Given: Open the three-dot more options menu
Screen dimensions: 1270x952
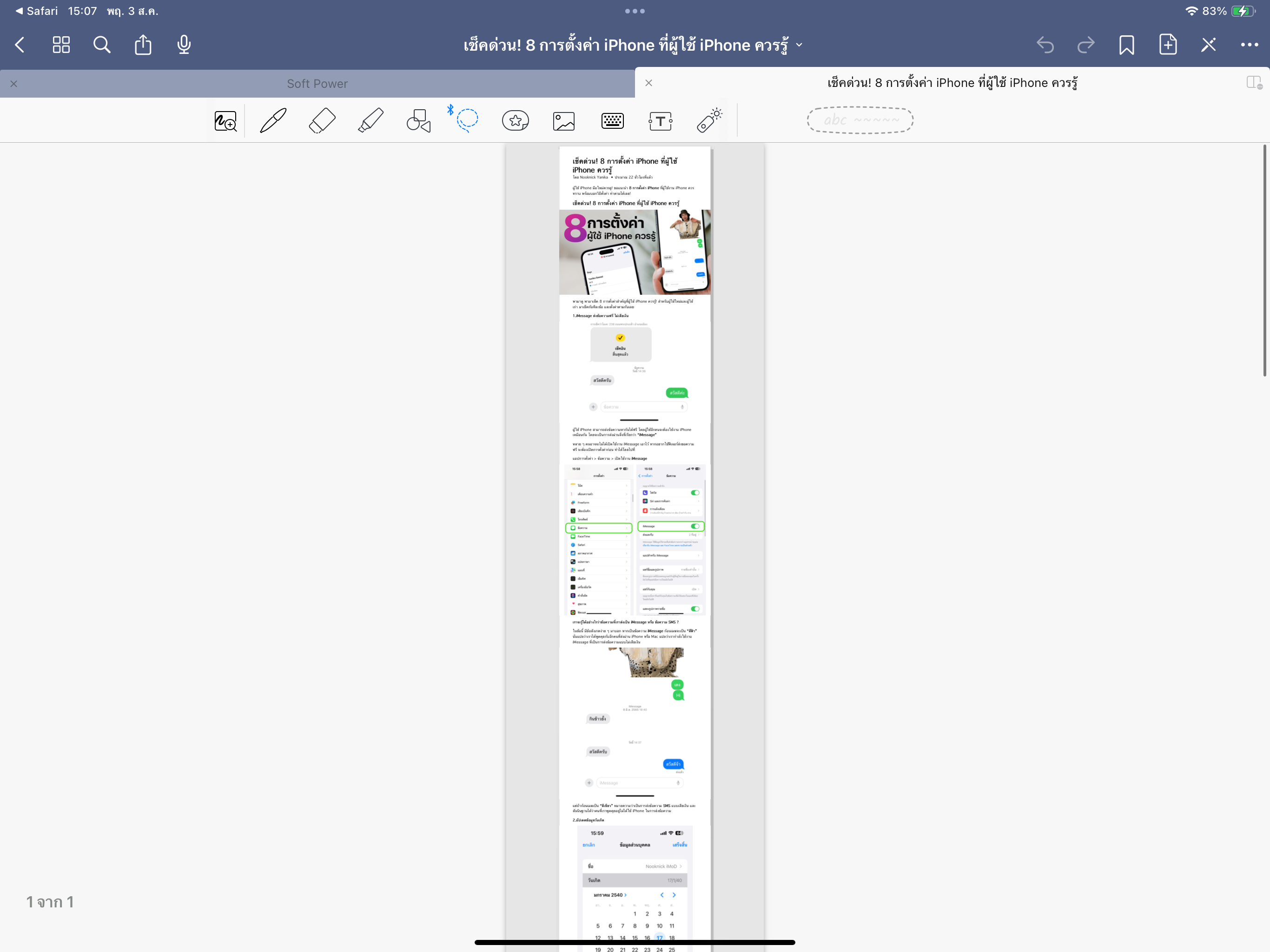Looking at the screenshot, I should [x=1249, y=45].
